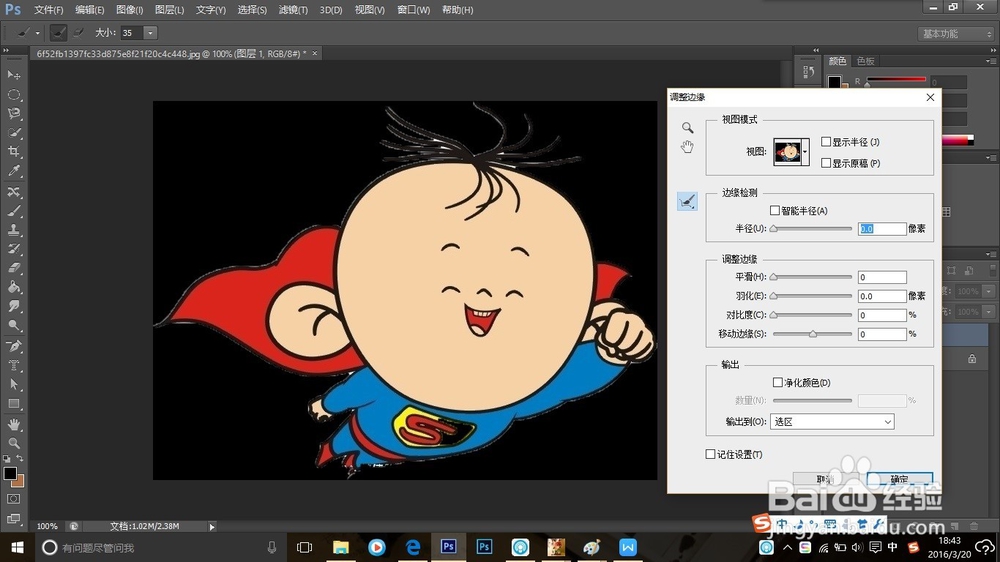This screenshot has height=562, width=1000.
Task: Click the 半径 radius value field
Action: (882, 228)
